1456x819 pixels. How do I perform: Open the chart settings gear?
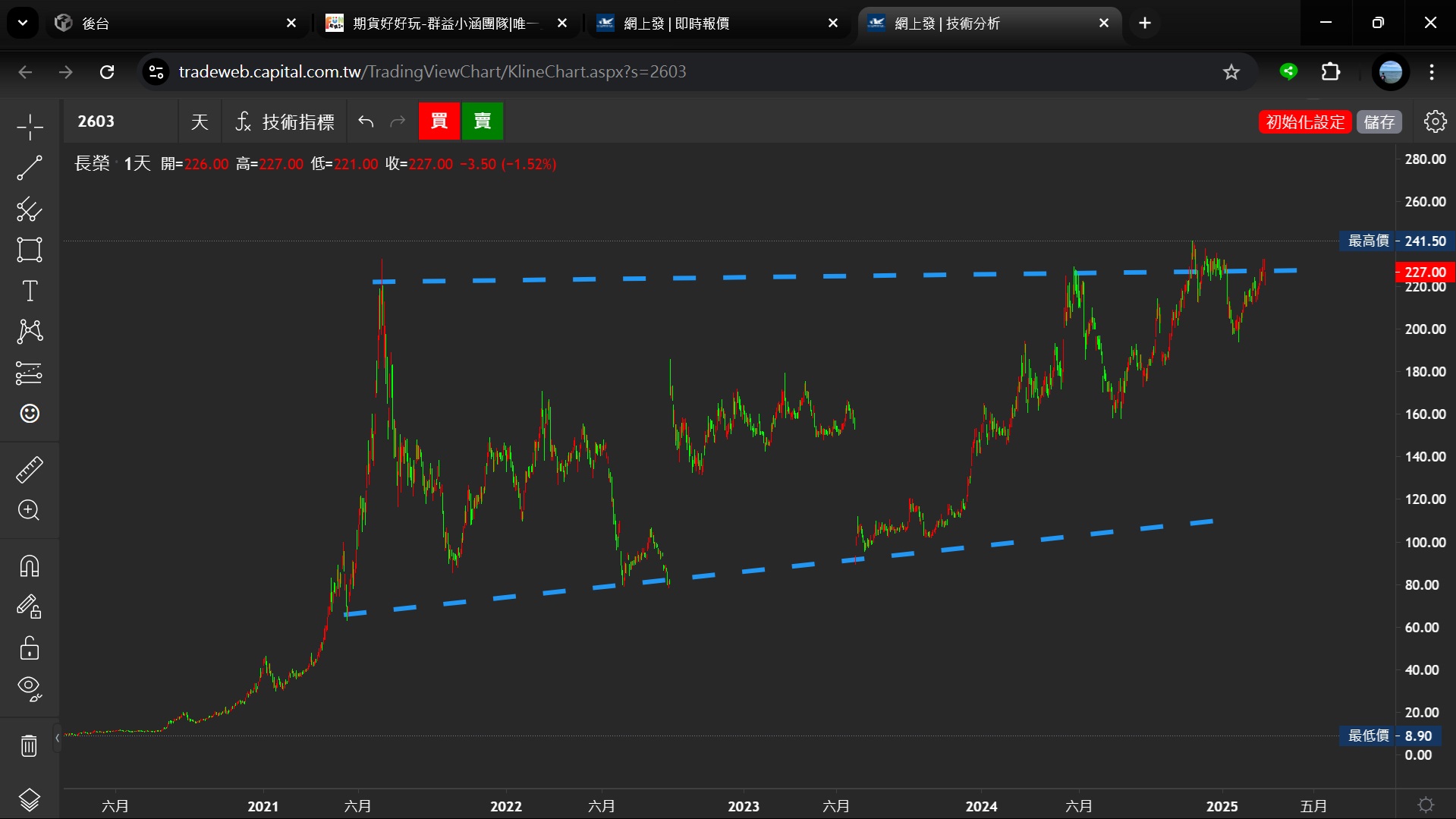tap(1435, 121)
